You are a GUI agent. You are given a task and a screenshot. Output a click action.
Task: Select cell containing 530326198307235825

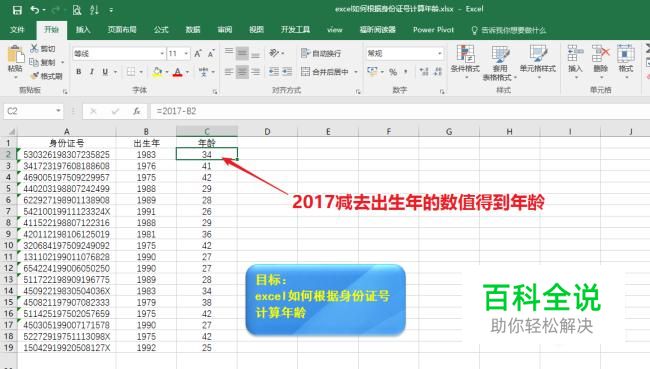point(66,155)
